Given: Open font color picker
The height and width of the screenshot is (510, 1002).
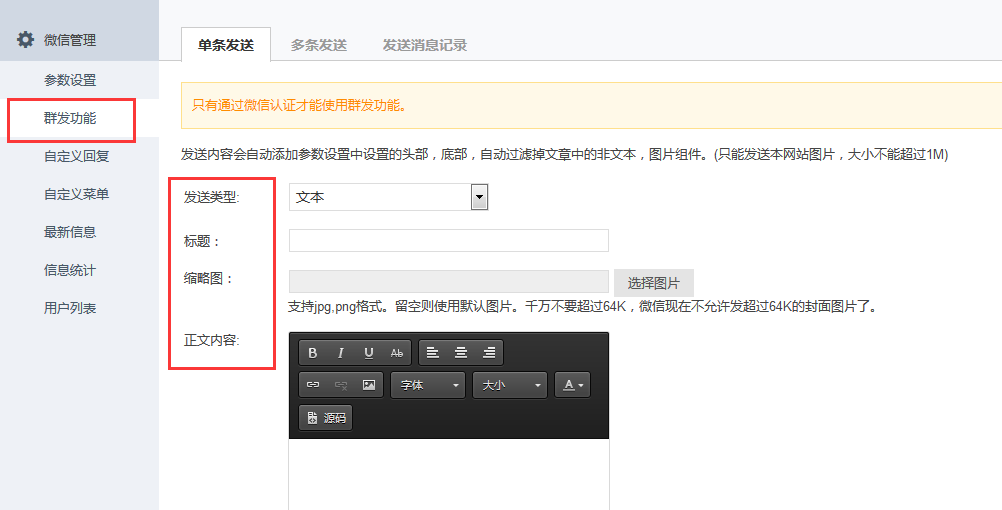Looking at the screenshot, I should click(x=573, y=385).
